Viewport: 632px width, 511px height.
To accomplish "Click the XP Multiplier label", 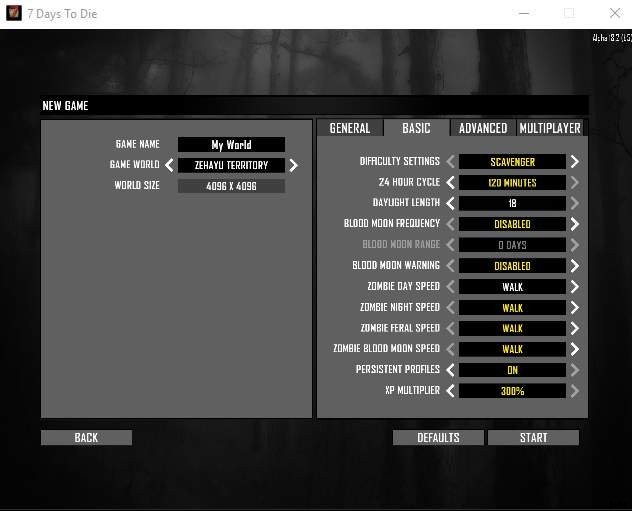I will 412,391.
